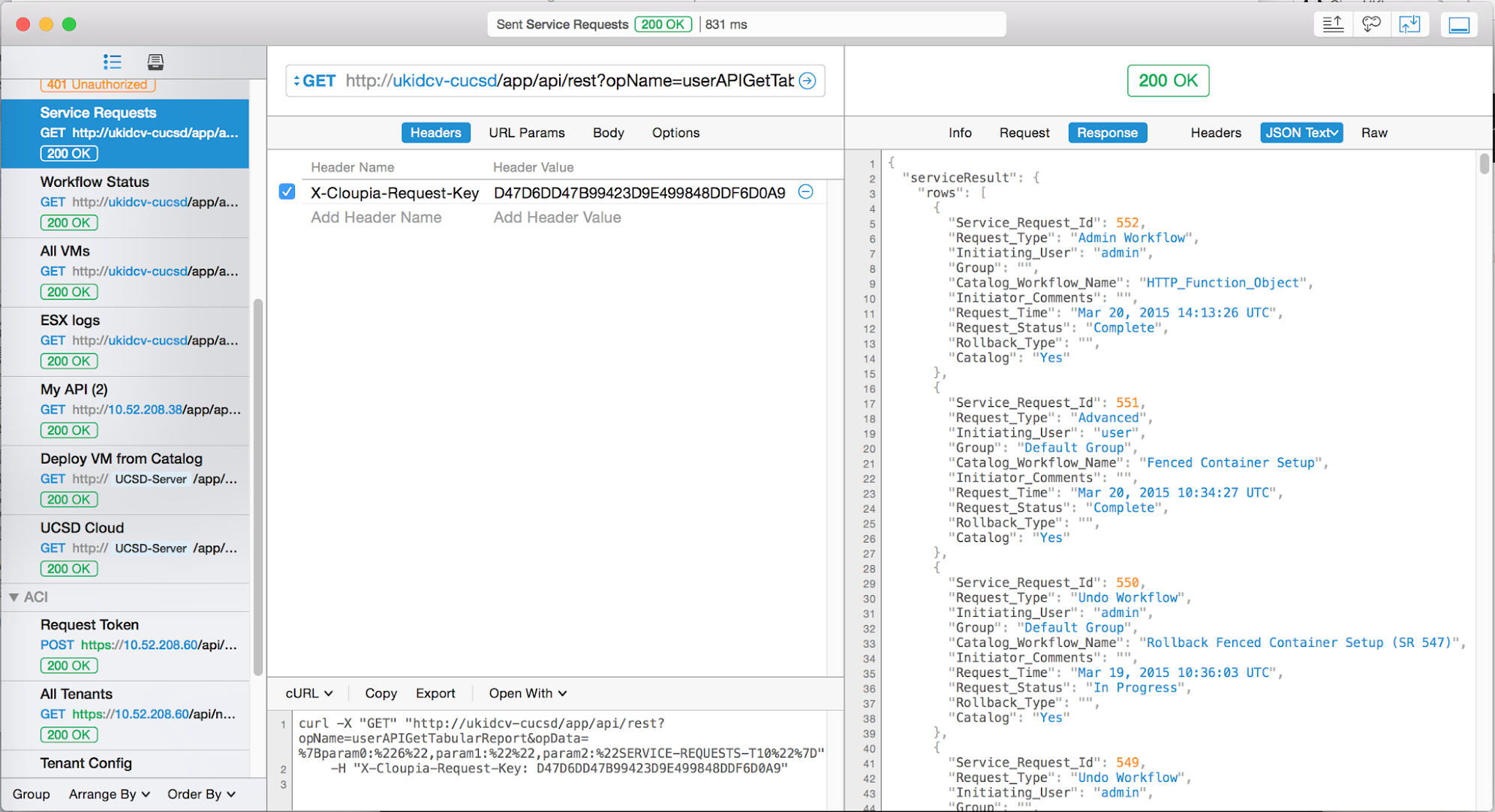Click the Copy button above the code
Viewport: 1495px width, 812px height.
point(381,693)
